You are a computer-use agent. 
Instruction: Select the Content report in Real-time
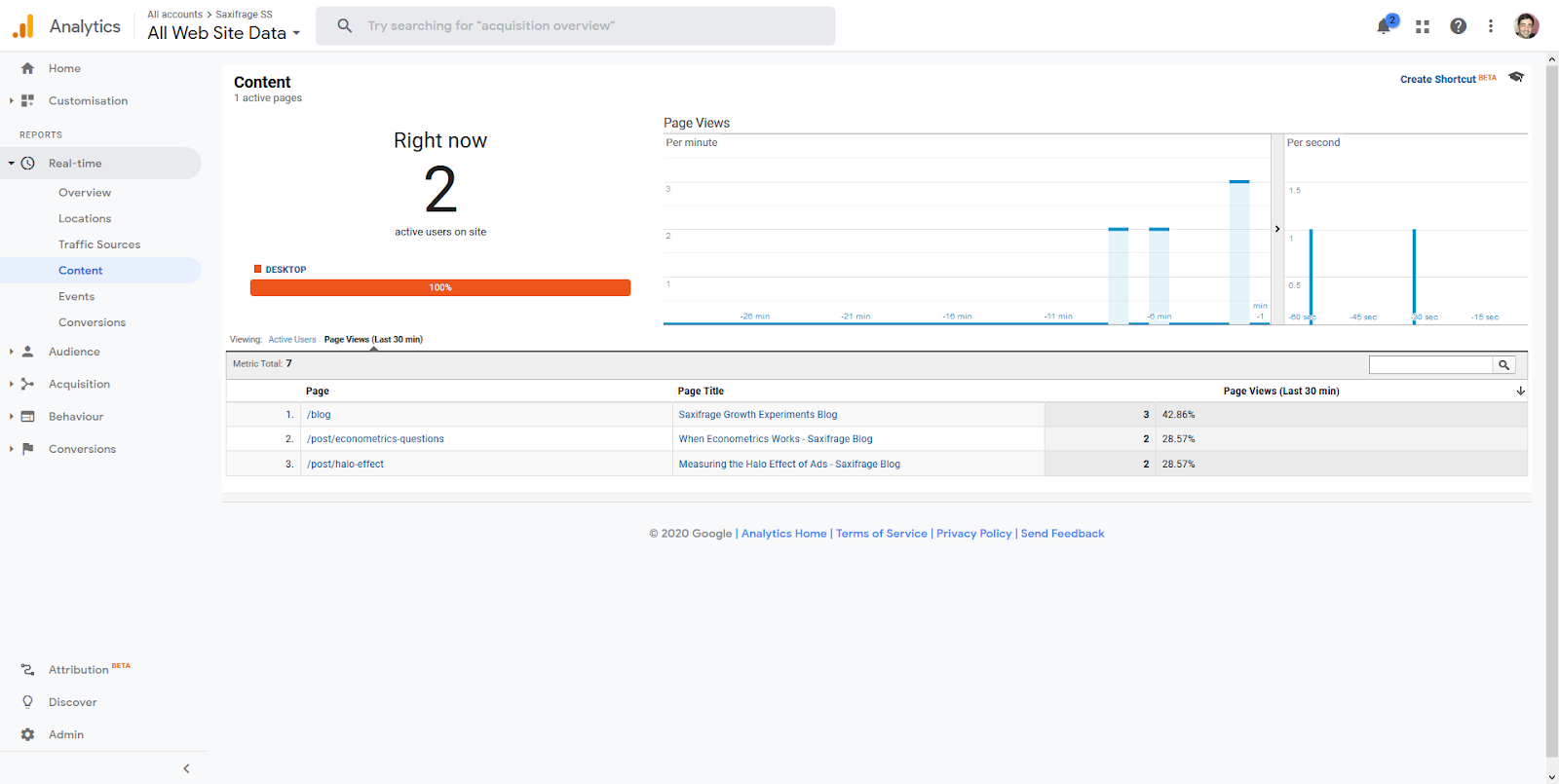[80, 271]
